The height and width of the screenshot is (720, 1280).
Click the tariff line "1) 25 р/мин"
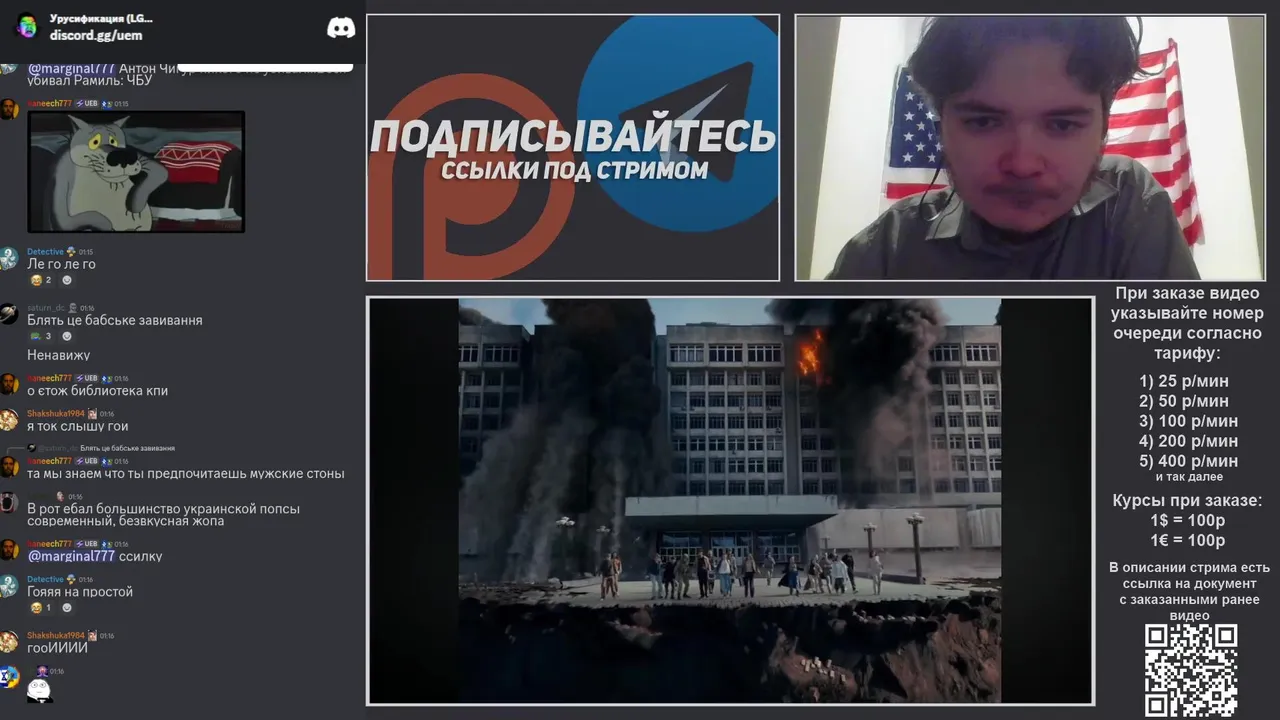tap(1184, 381)
